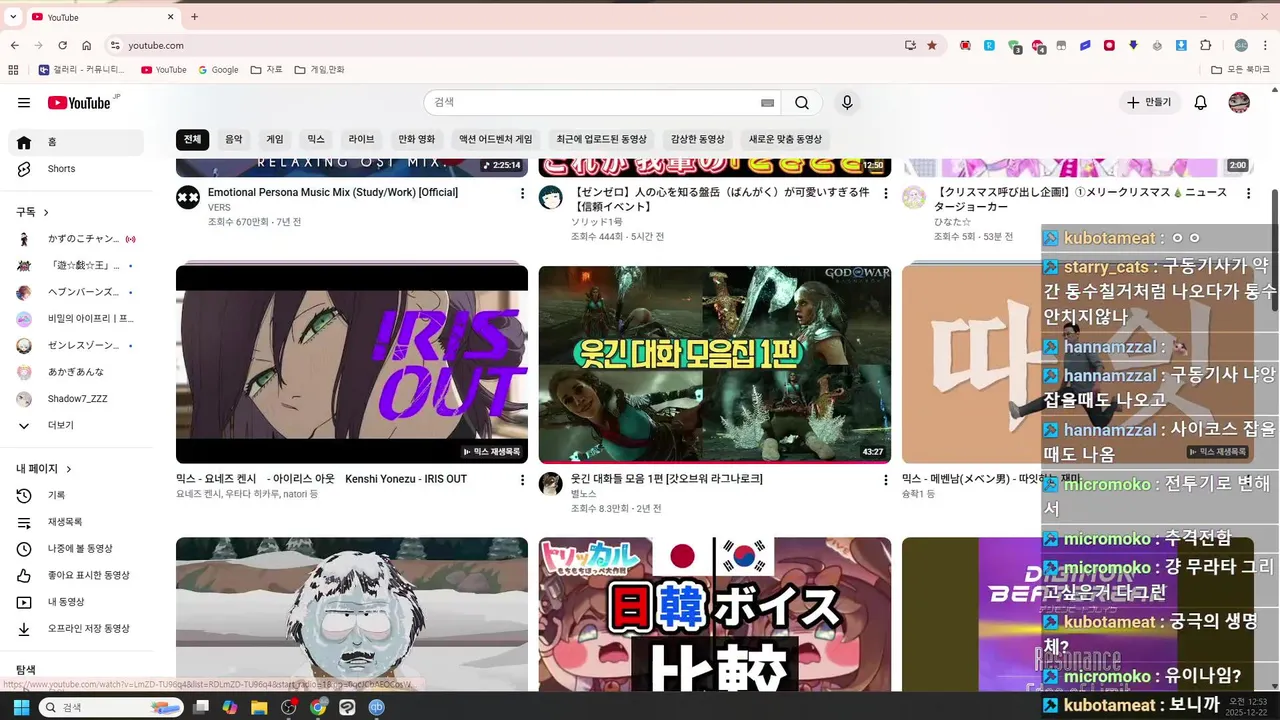This screenshot has width=1280, height=720.
Task: Click the magnifier search button next to the search box
Action: coord(802,102)
